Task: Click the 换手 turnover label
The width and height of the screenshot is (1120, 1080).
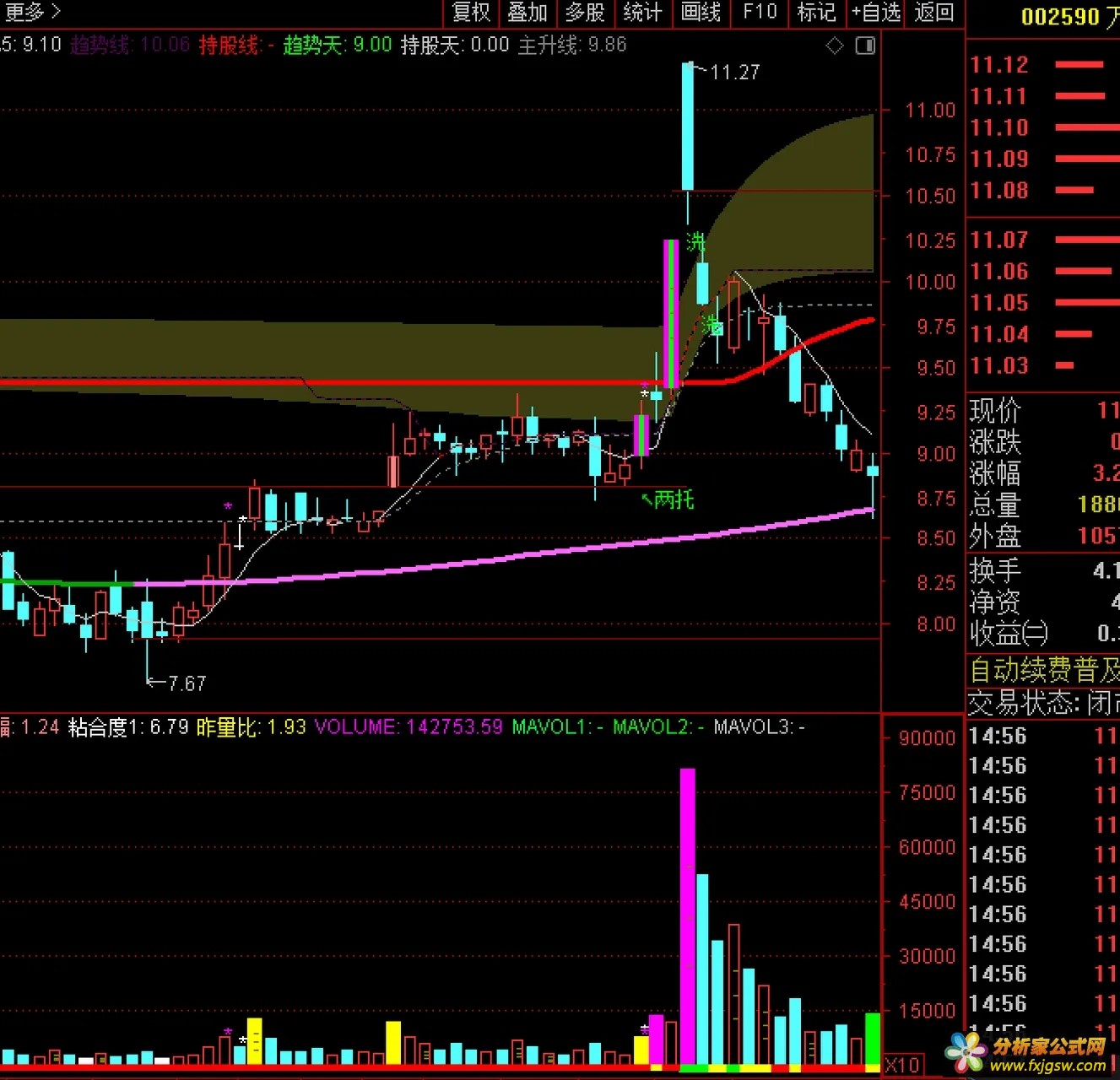Action: click(995, 571)
